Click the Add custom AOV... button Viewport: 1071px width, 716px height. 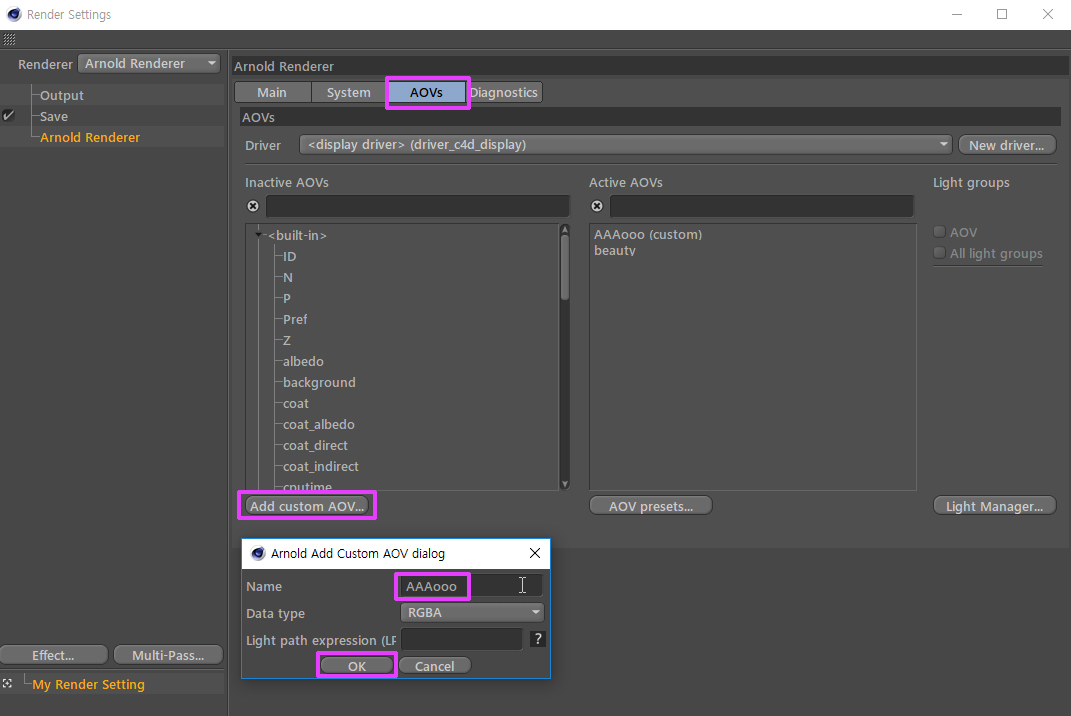pyautogui.click(x=307, y=506)
